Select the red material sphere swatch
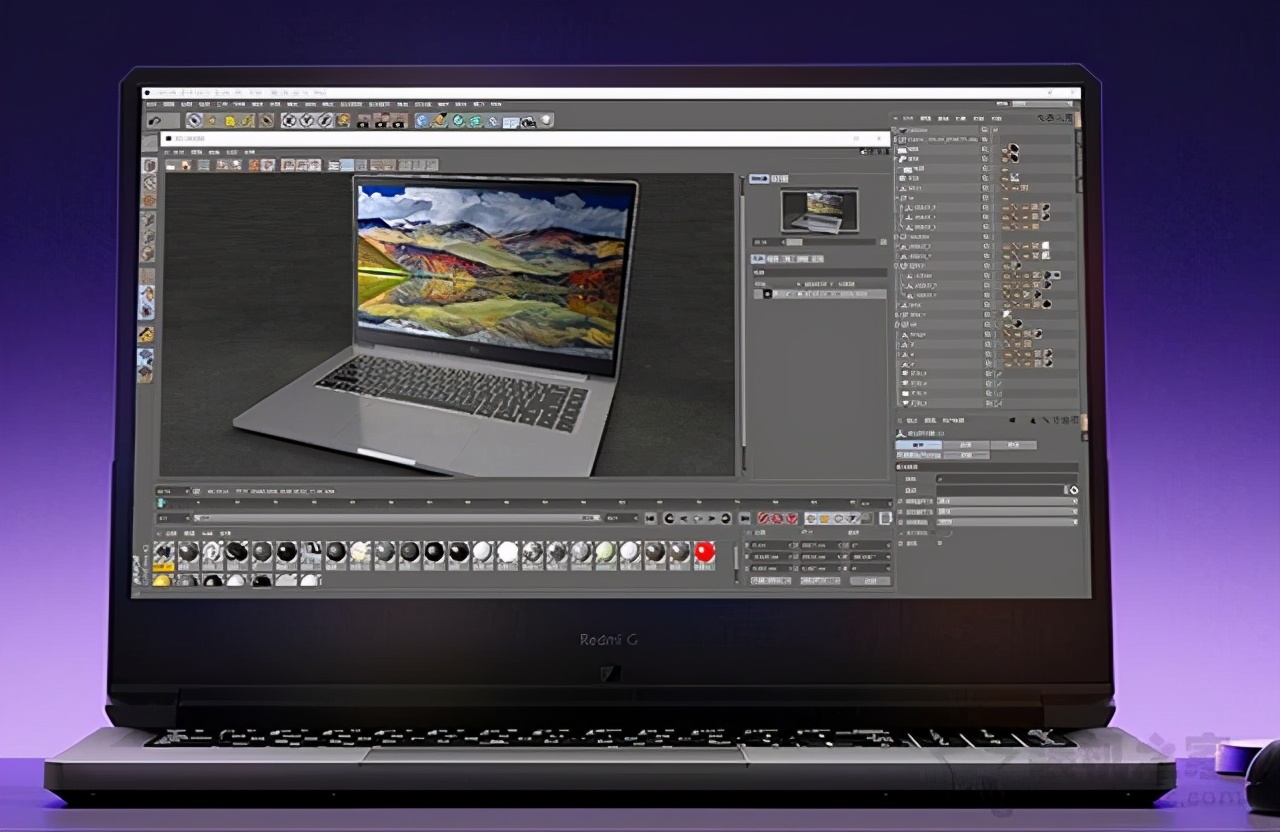This screenshot has width=1280, height=832. [x=704, y=552]
